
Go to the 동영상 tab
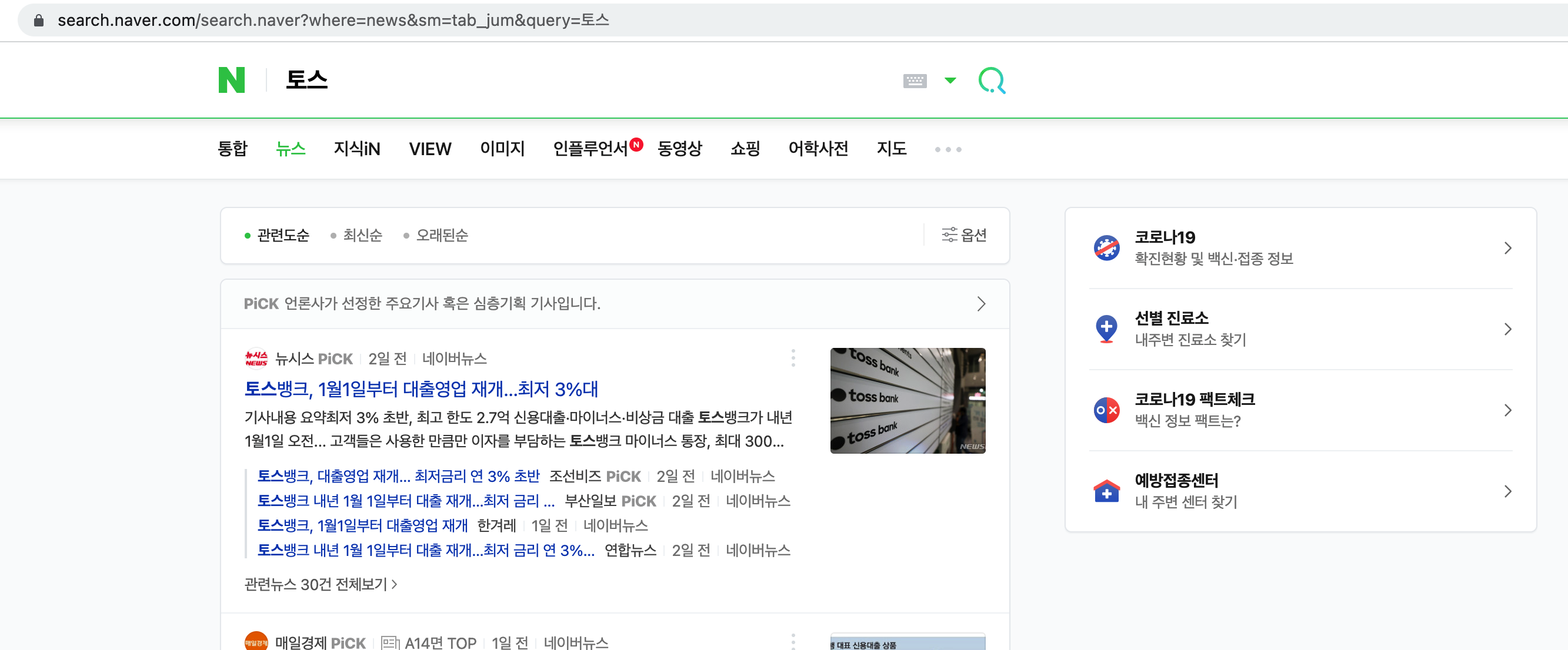point(680,148)
